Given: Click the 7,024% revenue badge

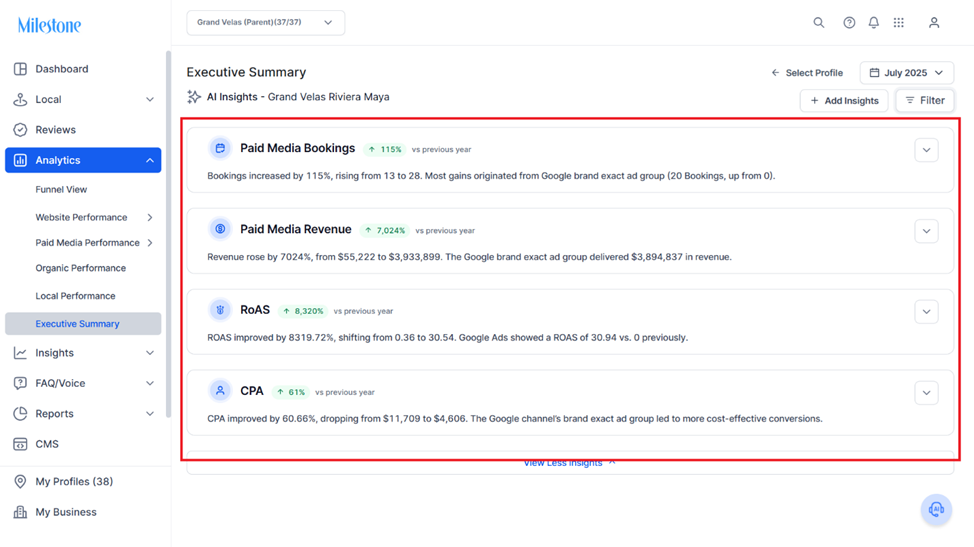Looking at the screenshot, I should click(385, 230).
